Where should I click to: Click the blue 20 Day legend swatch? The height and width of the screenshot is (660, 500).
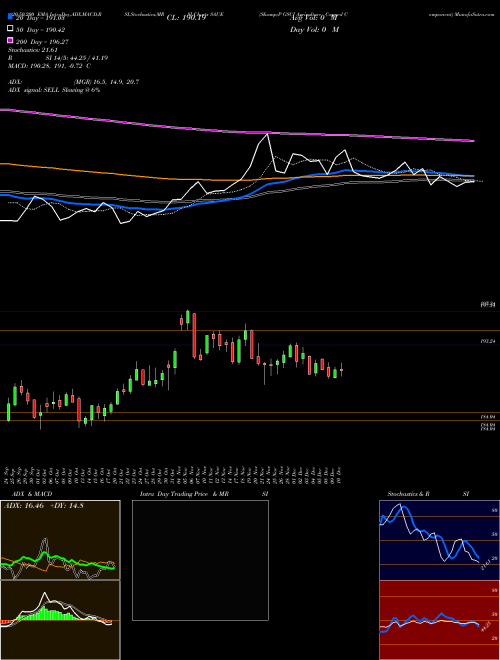click(x=10, y=18)
